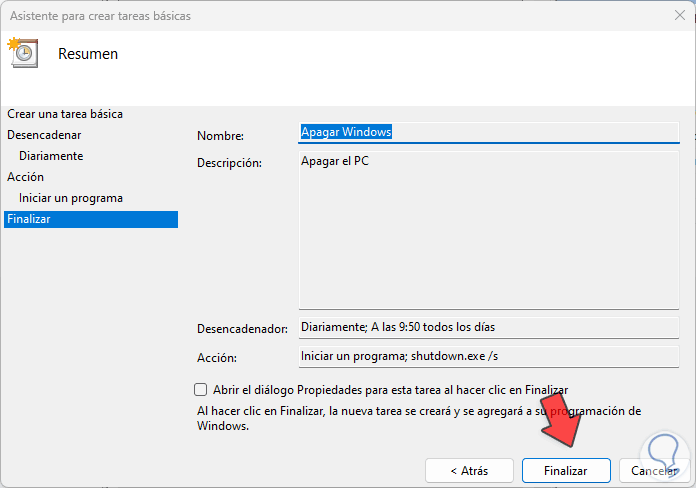Click the Acción field showing shutdown.exe
The height and width of the screenshot is (488, 696).
pos(488,355)
